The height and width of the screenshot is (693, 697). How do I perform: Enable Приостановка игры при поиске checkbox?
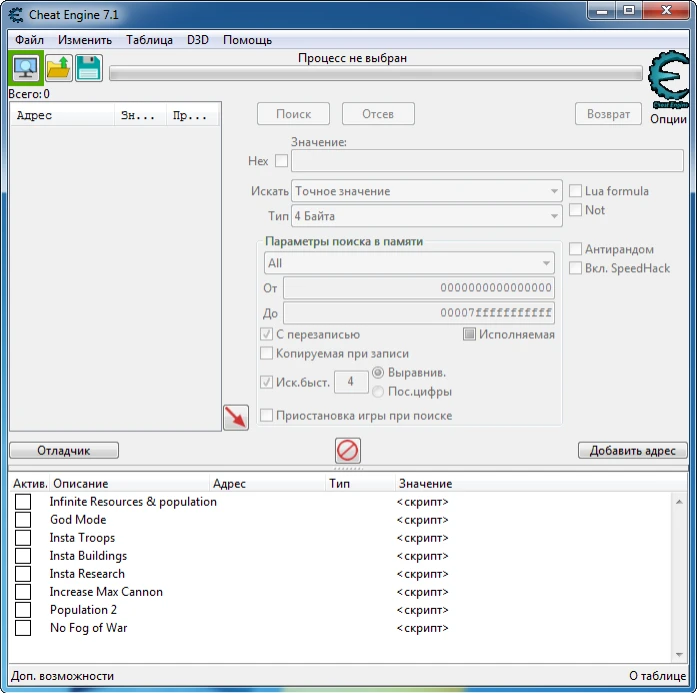[266, 416]
